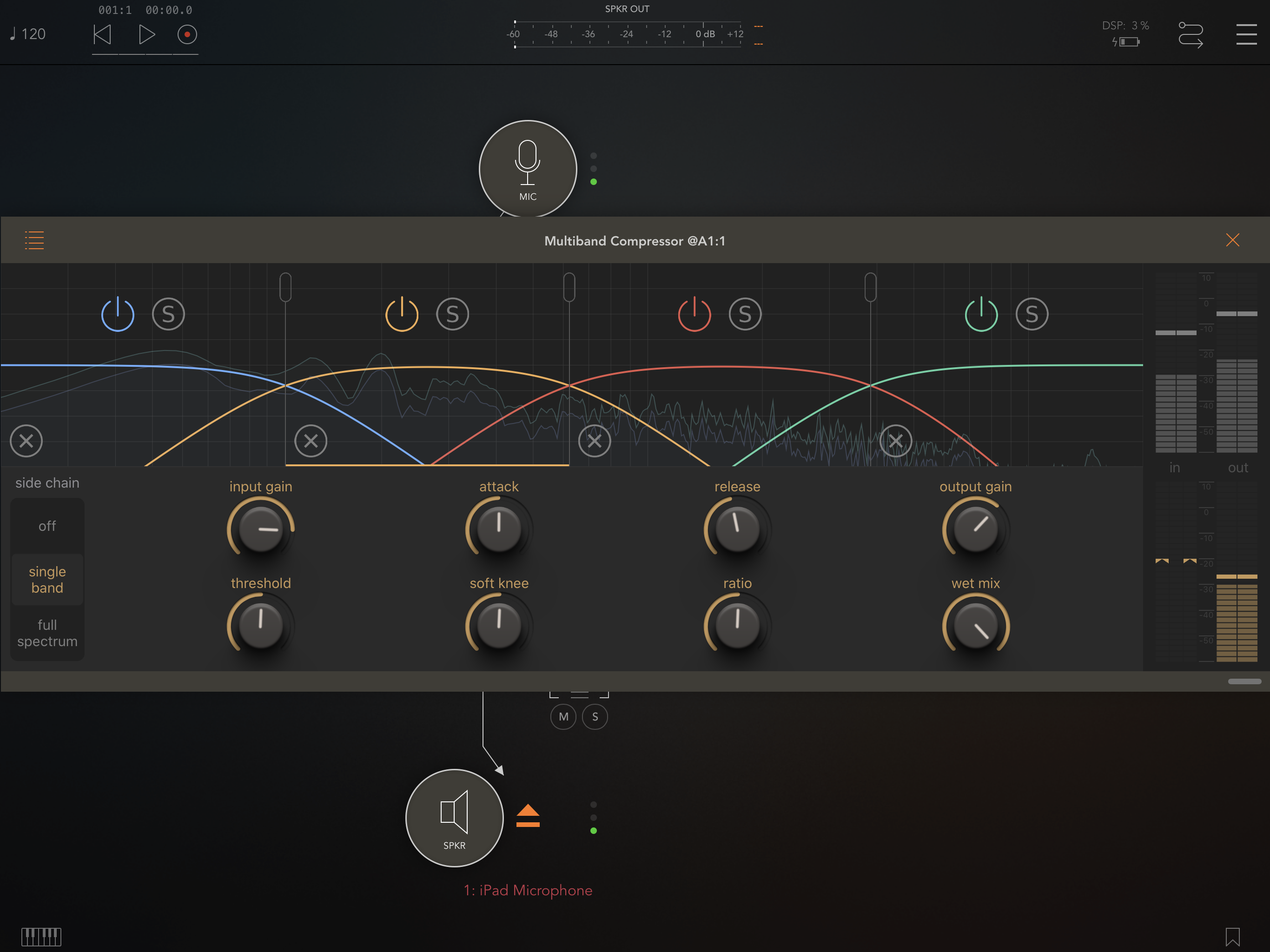Remove the yellow band with its X icon
Screen dimensions: 1270x952
(x=311, y=441)
